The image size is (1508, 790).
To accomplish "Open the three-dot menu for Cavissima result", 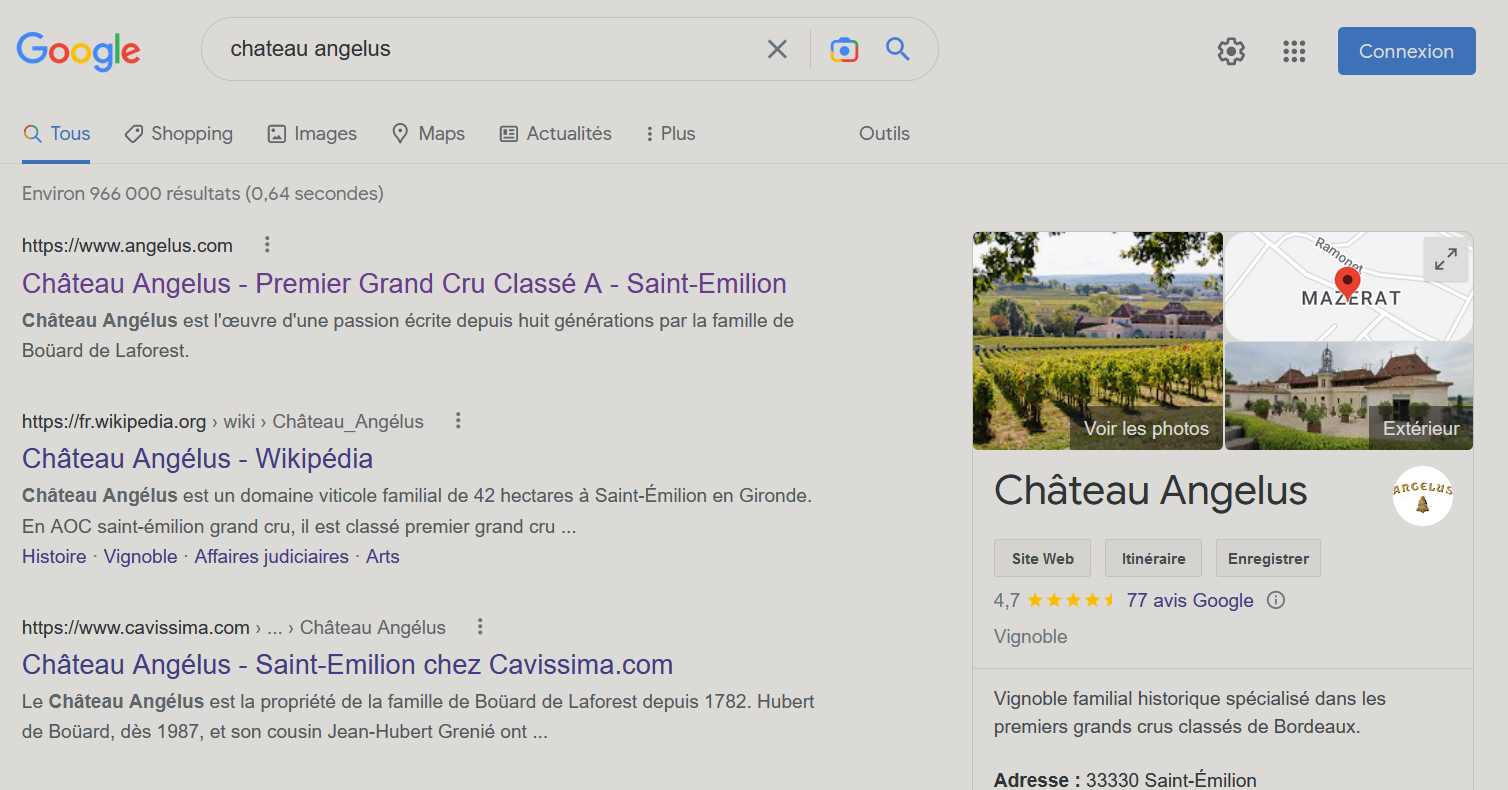I will point(480,627).
